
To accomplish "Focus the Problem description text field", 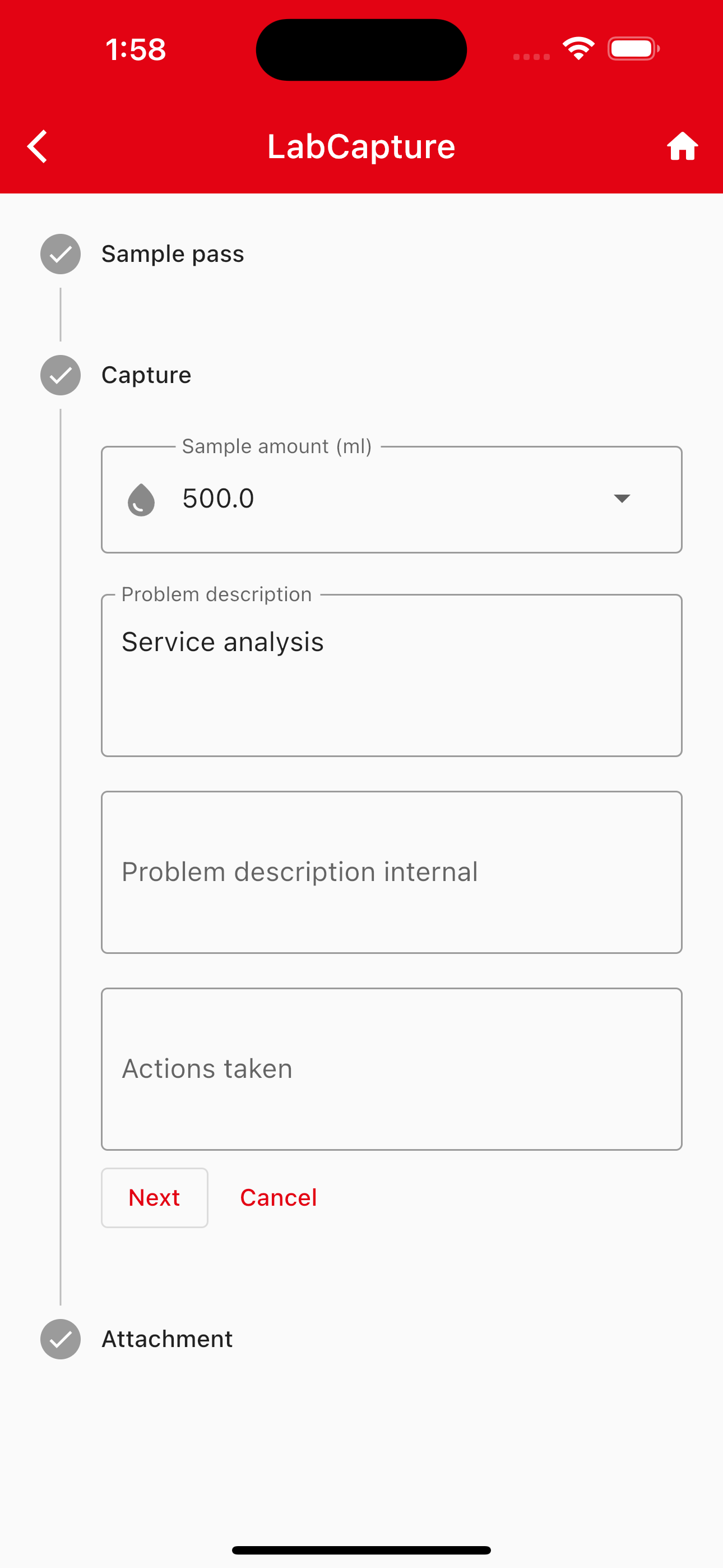I will coord(391,676).
